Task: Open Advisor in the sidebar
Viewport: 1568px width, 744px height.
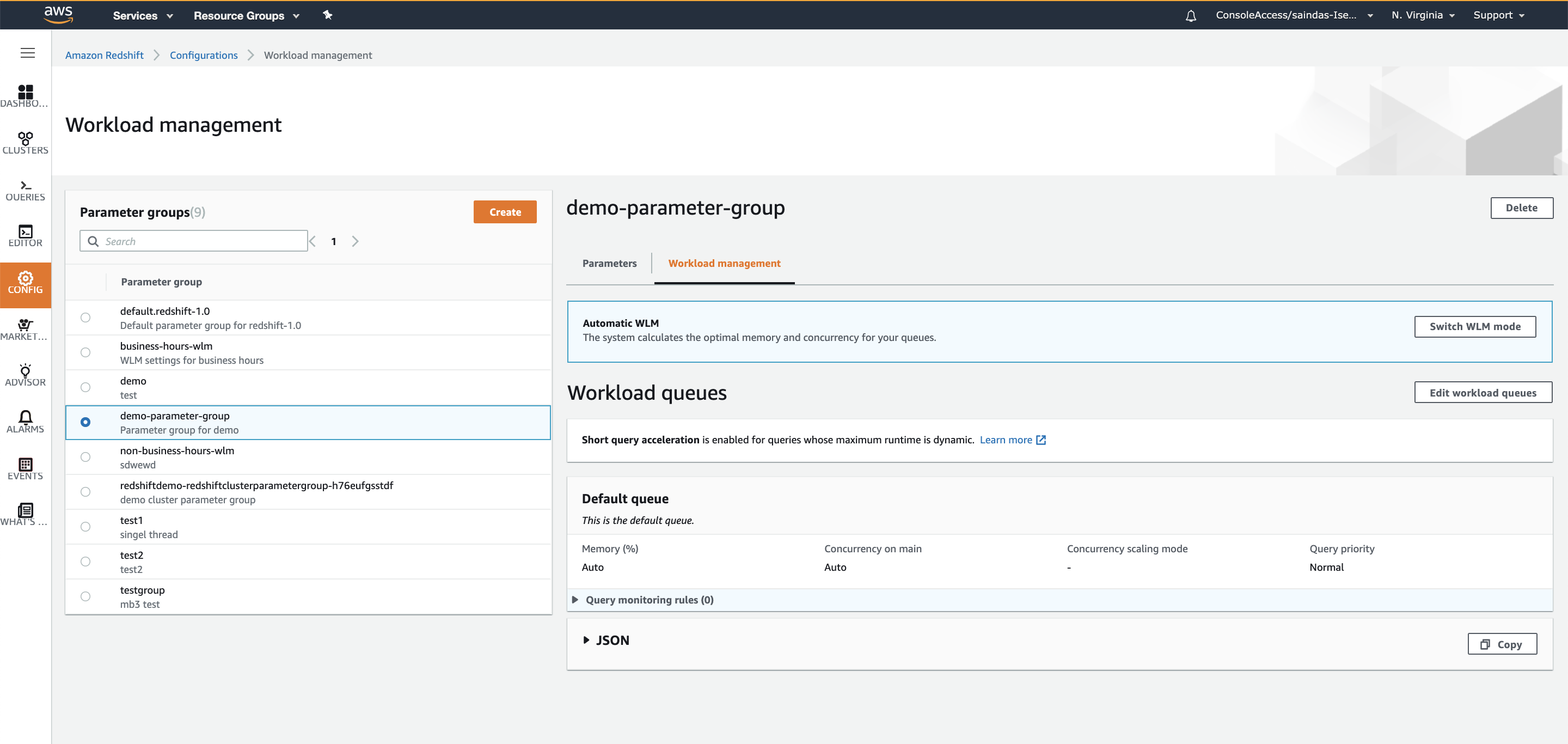Action: 25,376
